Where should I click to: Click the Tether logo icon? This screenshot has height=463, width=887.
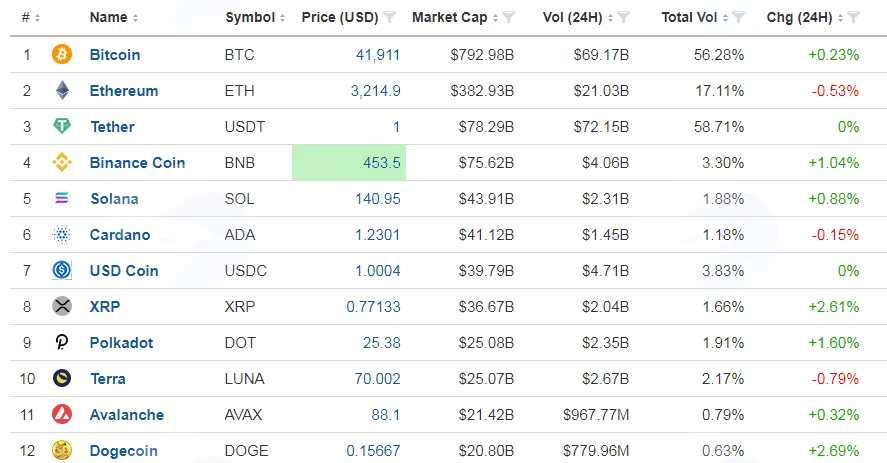(x=62, y=126)
